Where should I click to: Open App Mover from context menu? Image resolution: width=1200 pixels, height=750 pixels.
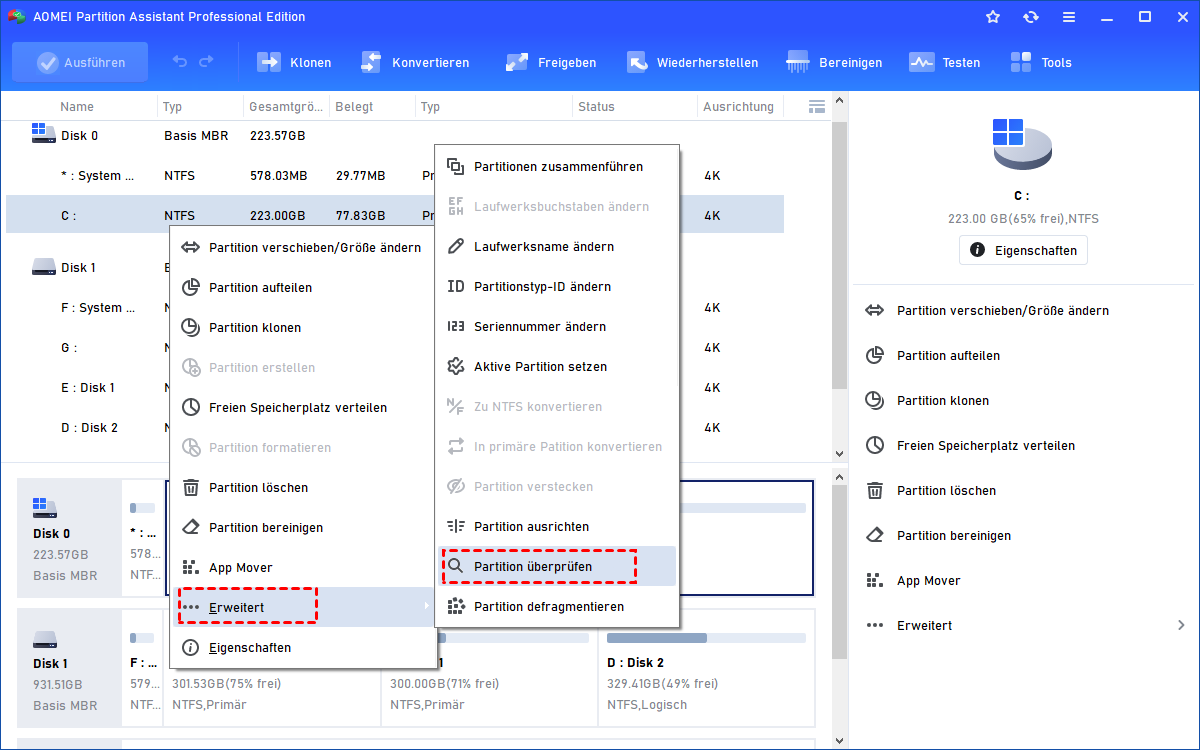[304, 567]
